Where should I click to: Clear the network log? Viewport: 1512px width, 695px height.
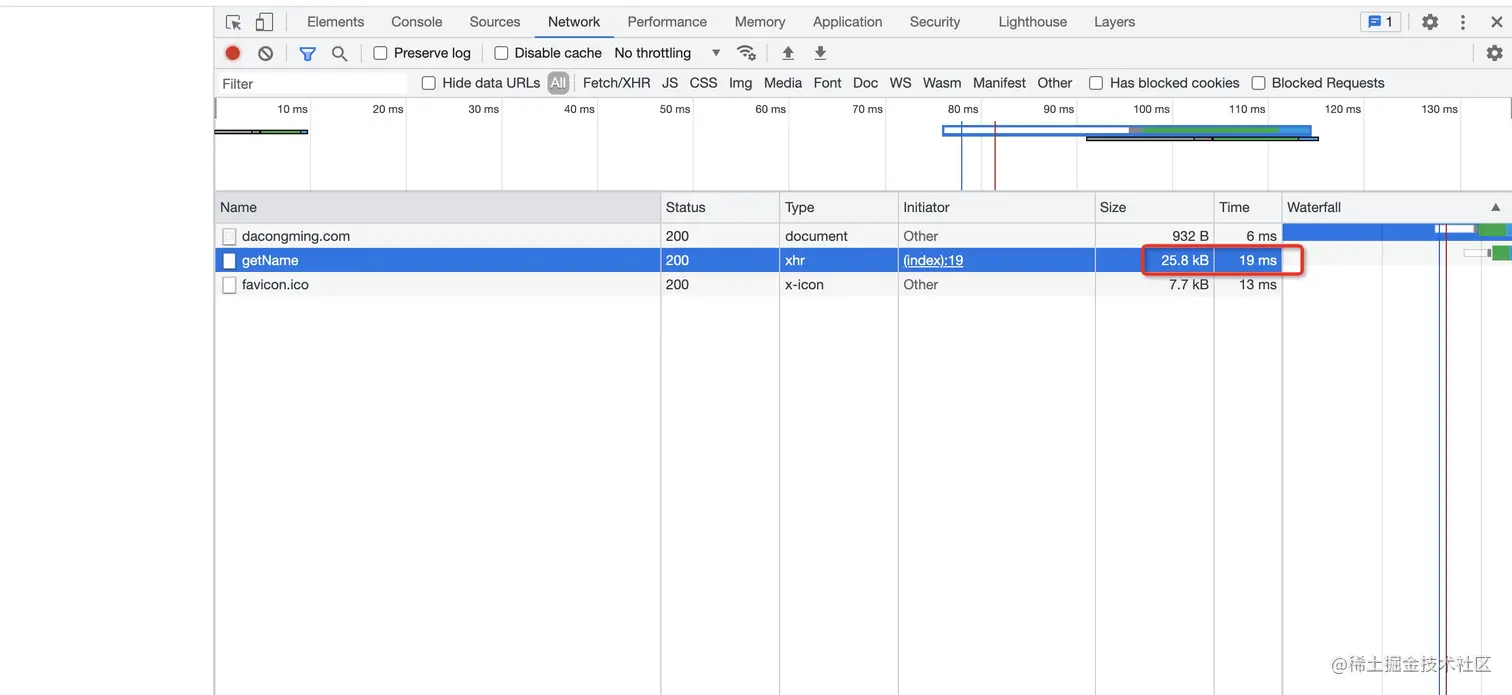[x=265, y=53]
